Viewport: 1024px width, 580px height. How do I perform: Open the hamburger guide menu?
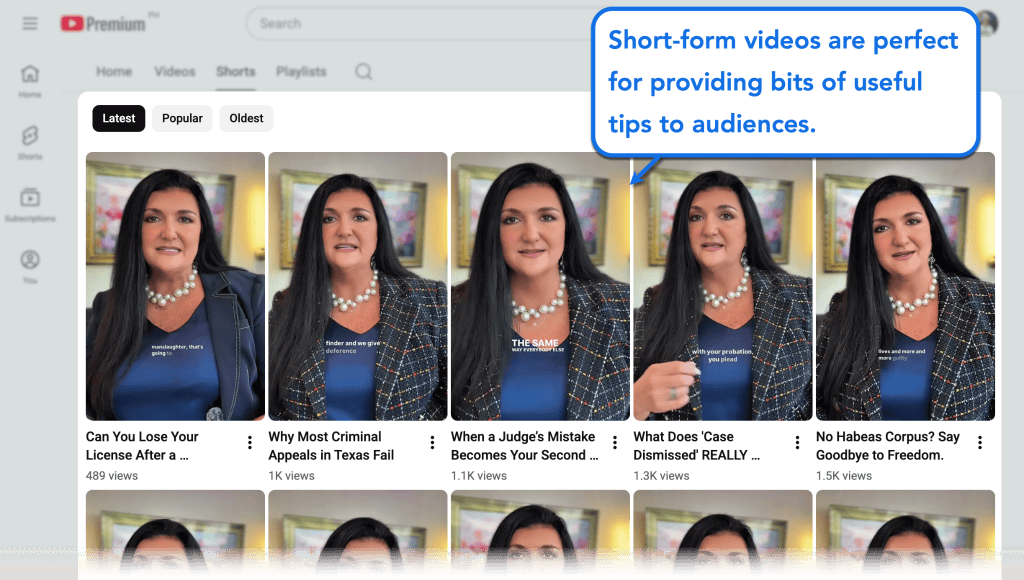(x=30, y=24)
